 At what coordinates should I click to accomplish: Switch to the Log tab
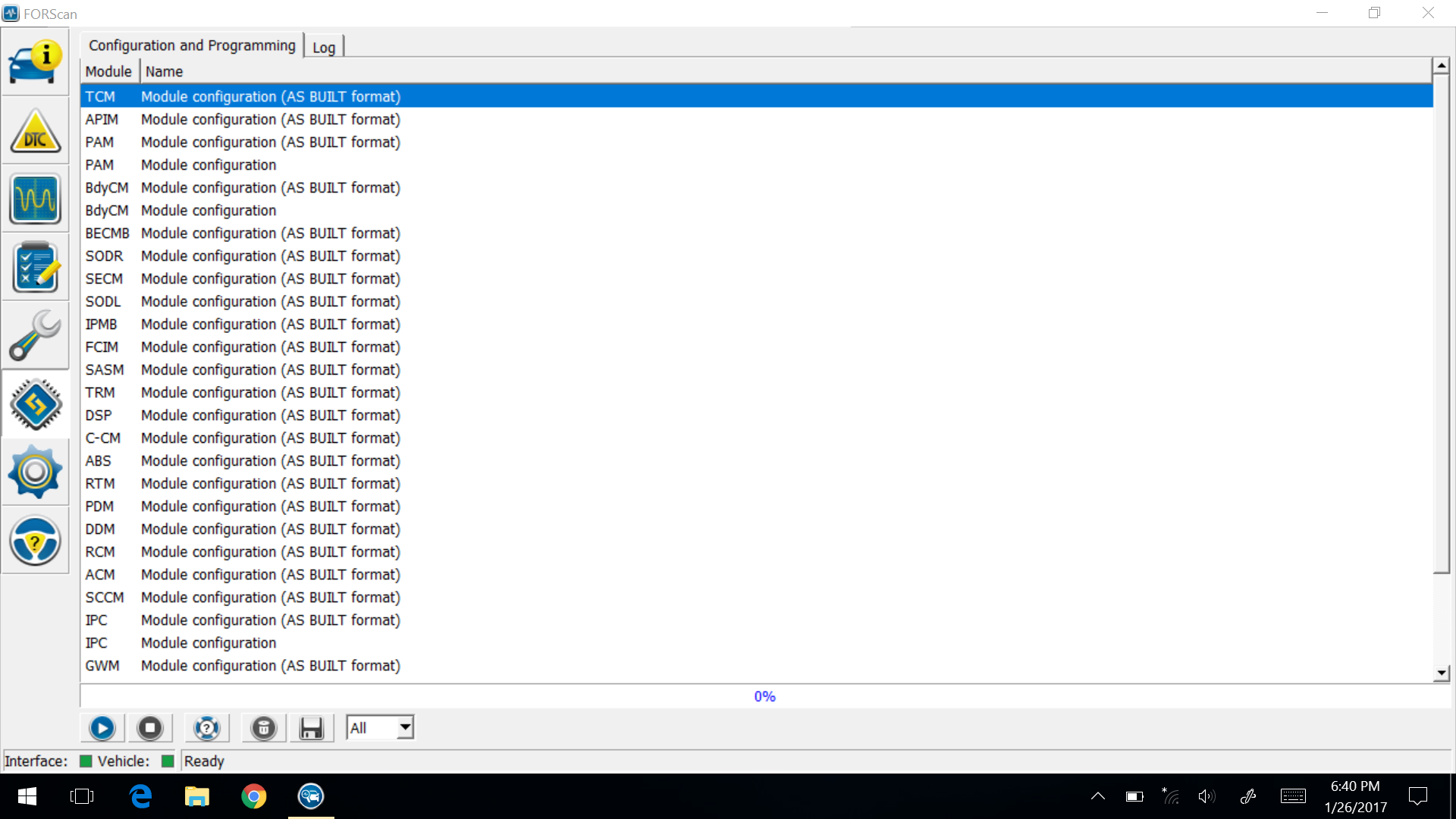(324, 47)
